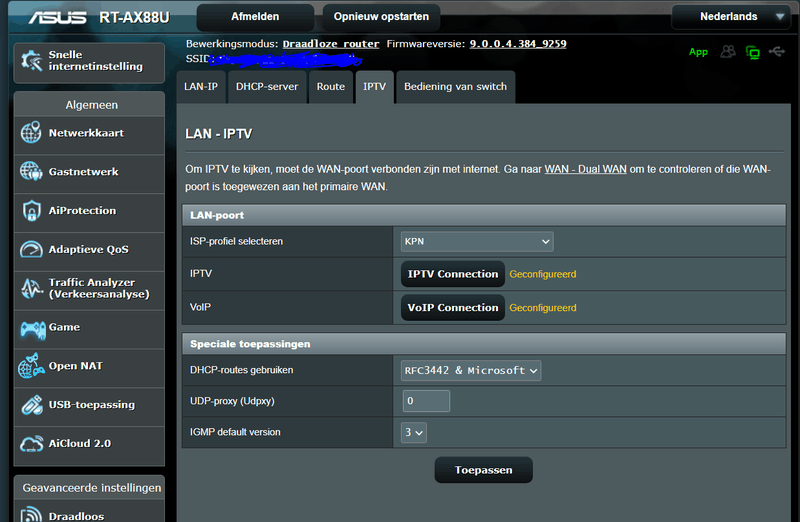Click Geconfigureerd status next to VoIP Connection

coord(543,308)
